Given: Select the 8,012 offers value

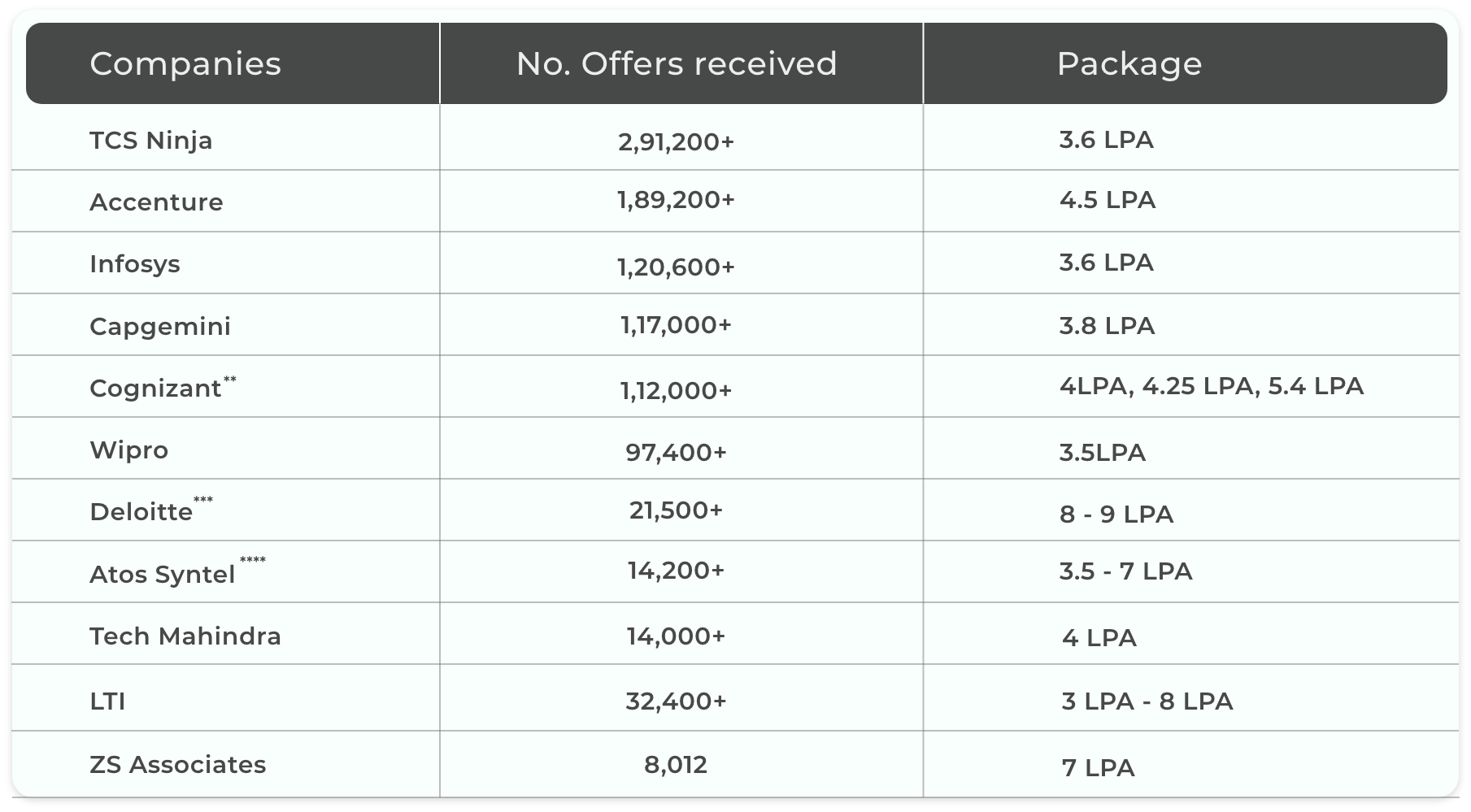Looking at the screenshot, I should click(x=676, y=765).
